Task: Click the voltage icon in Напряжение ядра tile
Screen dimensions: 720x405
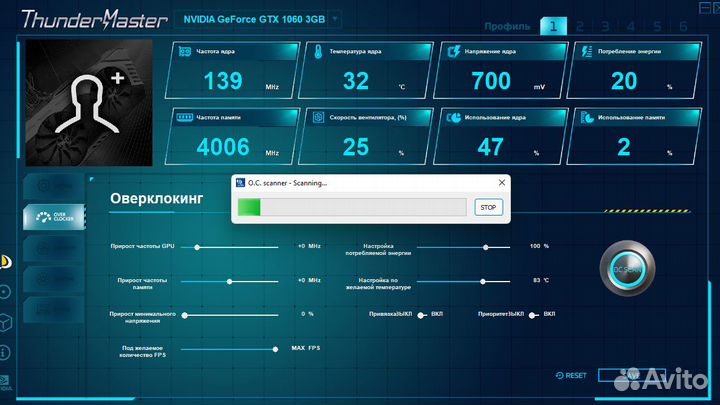Action: 453,51
